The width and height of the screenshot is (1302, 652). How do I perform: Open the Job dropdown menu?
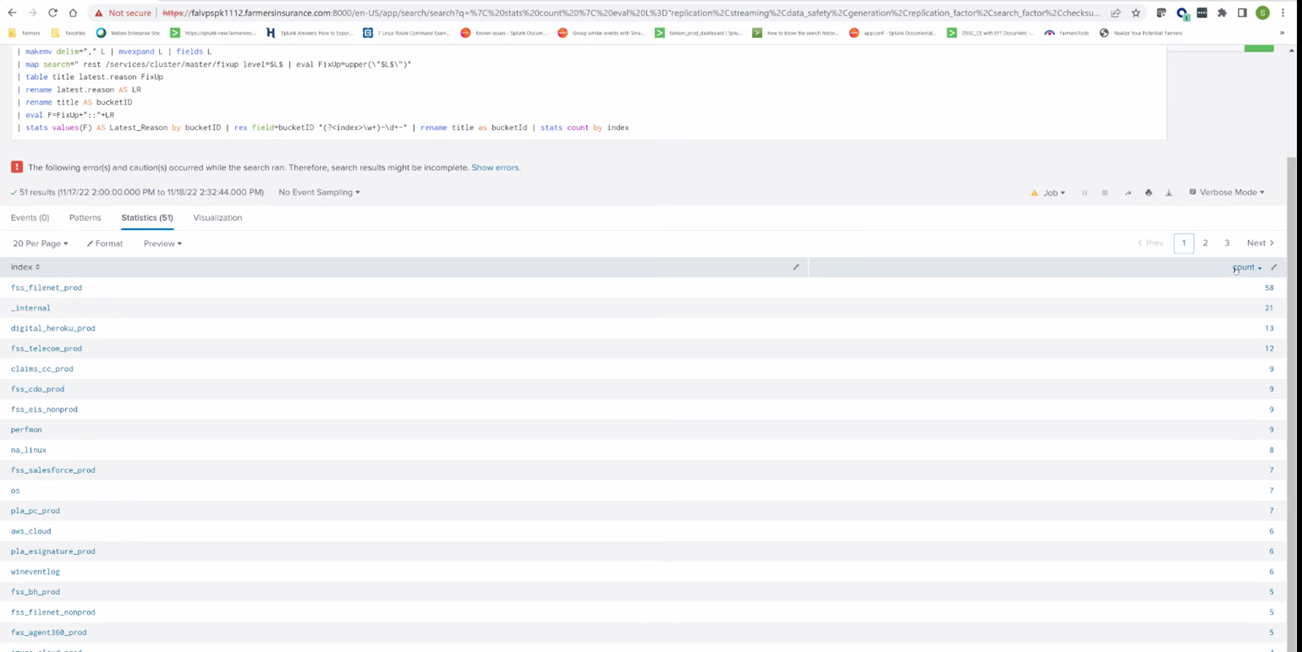pyautogui.click(x=1053, y=193)
